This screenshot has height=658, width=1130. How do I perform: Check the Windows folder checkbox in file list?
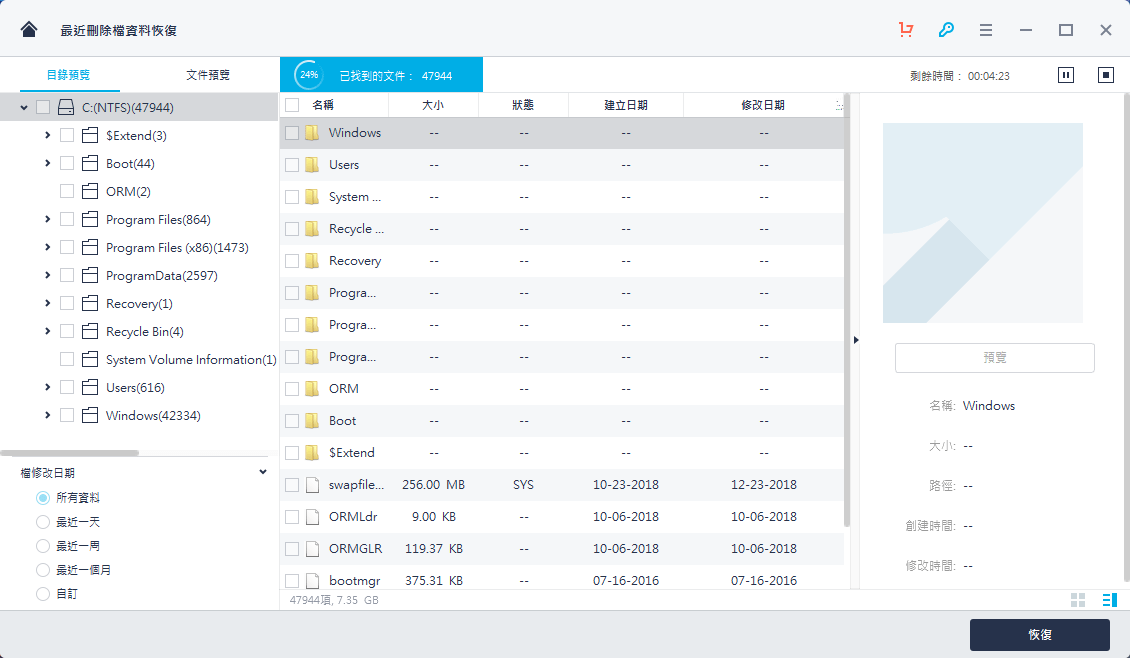pos(292,133)
